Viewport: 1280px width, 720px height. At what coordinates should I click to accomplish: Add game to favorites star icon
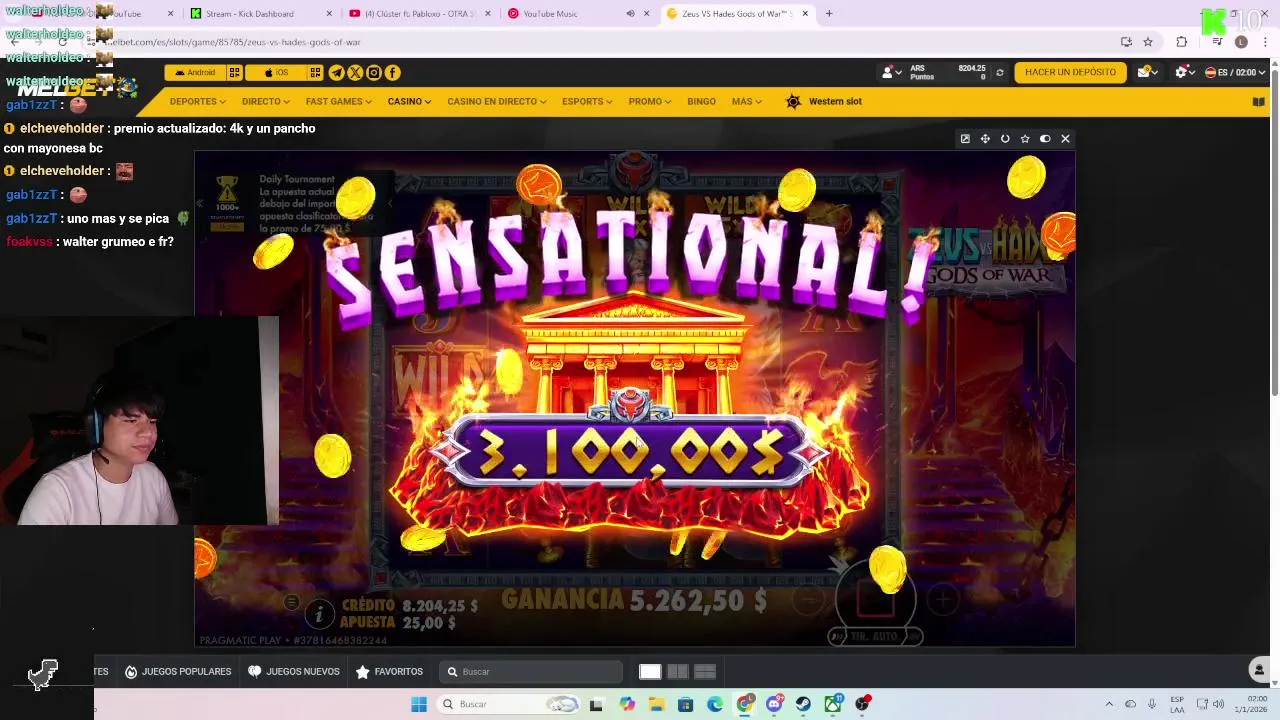[x=1025, y=139]
